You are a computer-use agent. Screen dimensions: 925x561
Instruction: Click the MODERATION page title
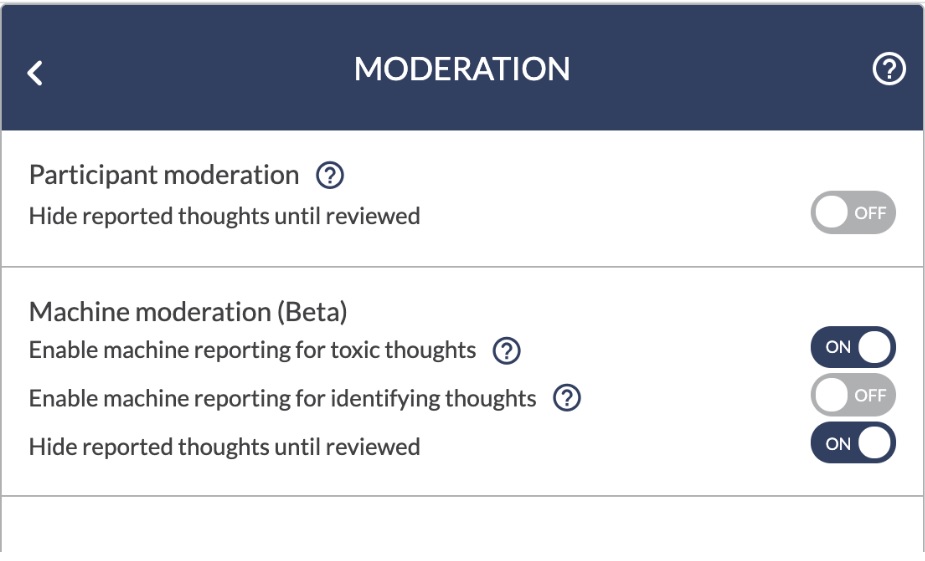point(462,69)
